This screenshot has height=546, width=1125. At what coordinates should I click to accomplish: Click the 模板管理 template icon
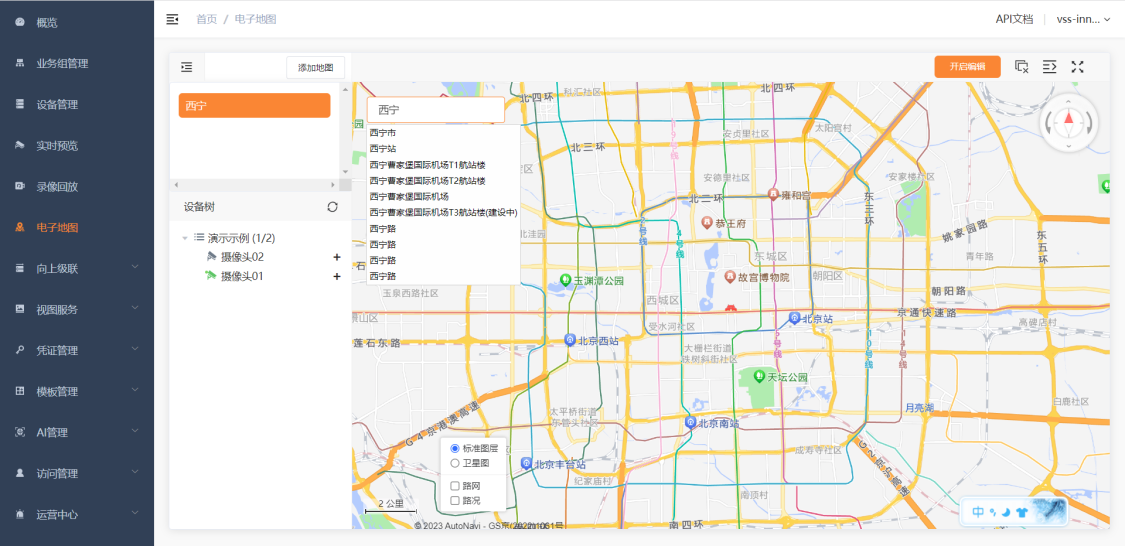click(x=20, y=392)
